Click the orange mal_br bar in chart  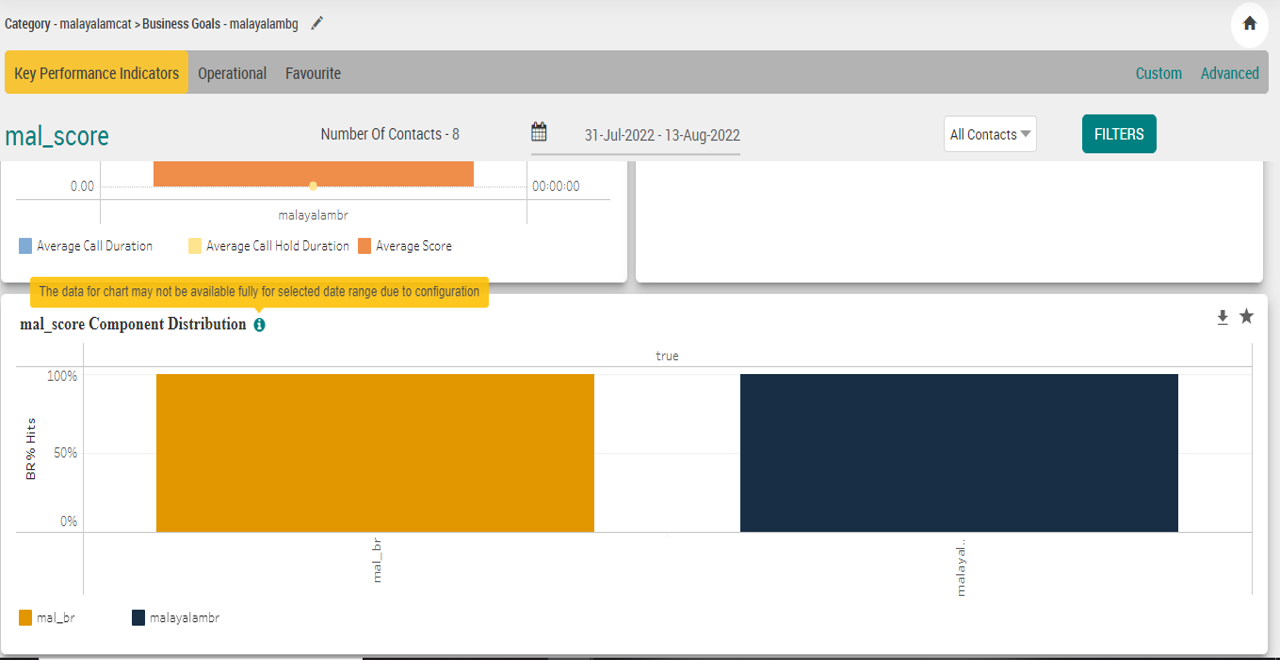pyautogui.click(x=375, y=453)
